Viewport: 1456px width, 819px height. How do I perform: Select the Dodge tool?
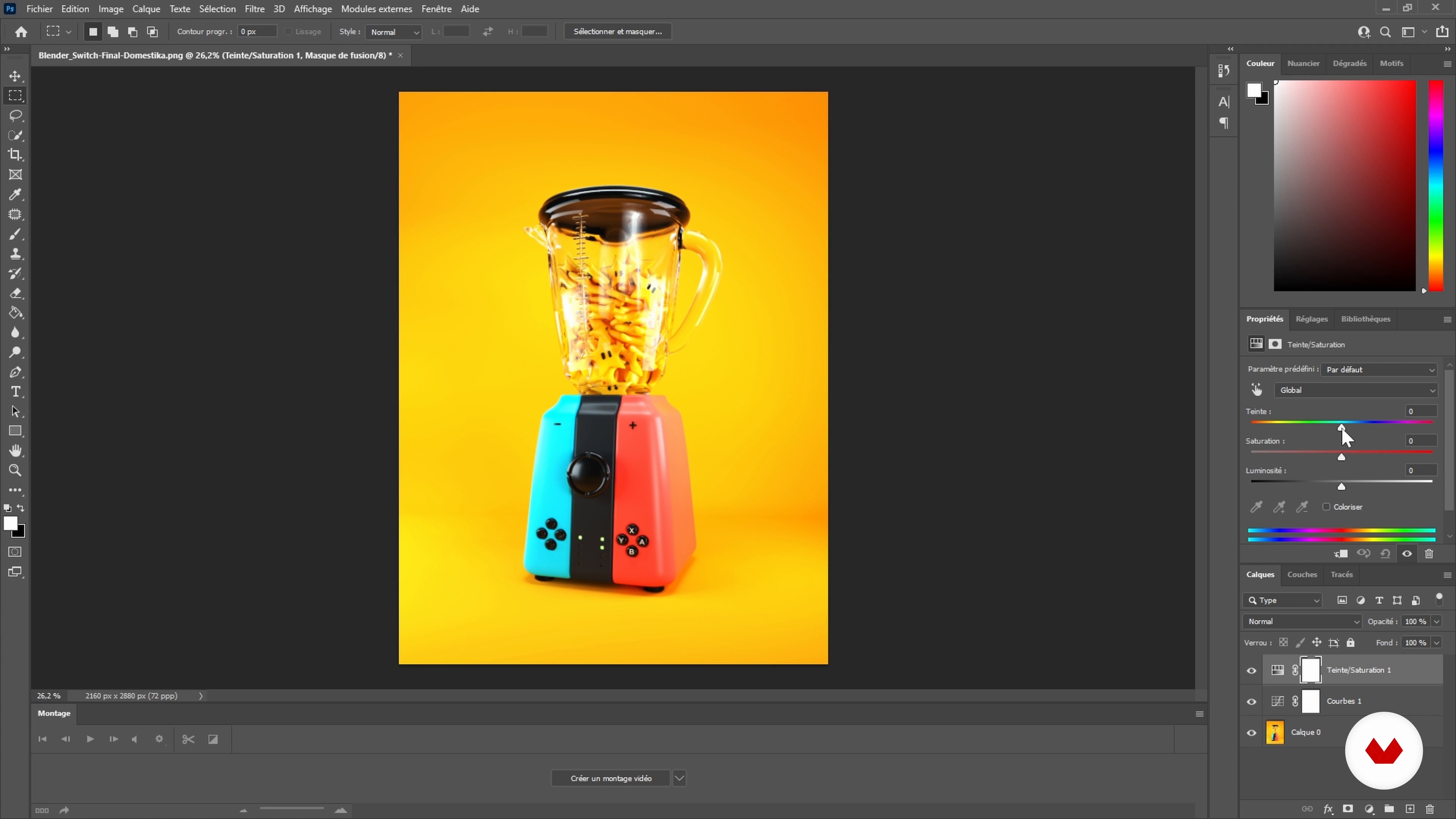tap(15, 352)
